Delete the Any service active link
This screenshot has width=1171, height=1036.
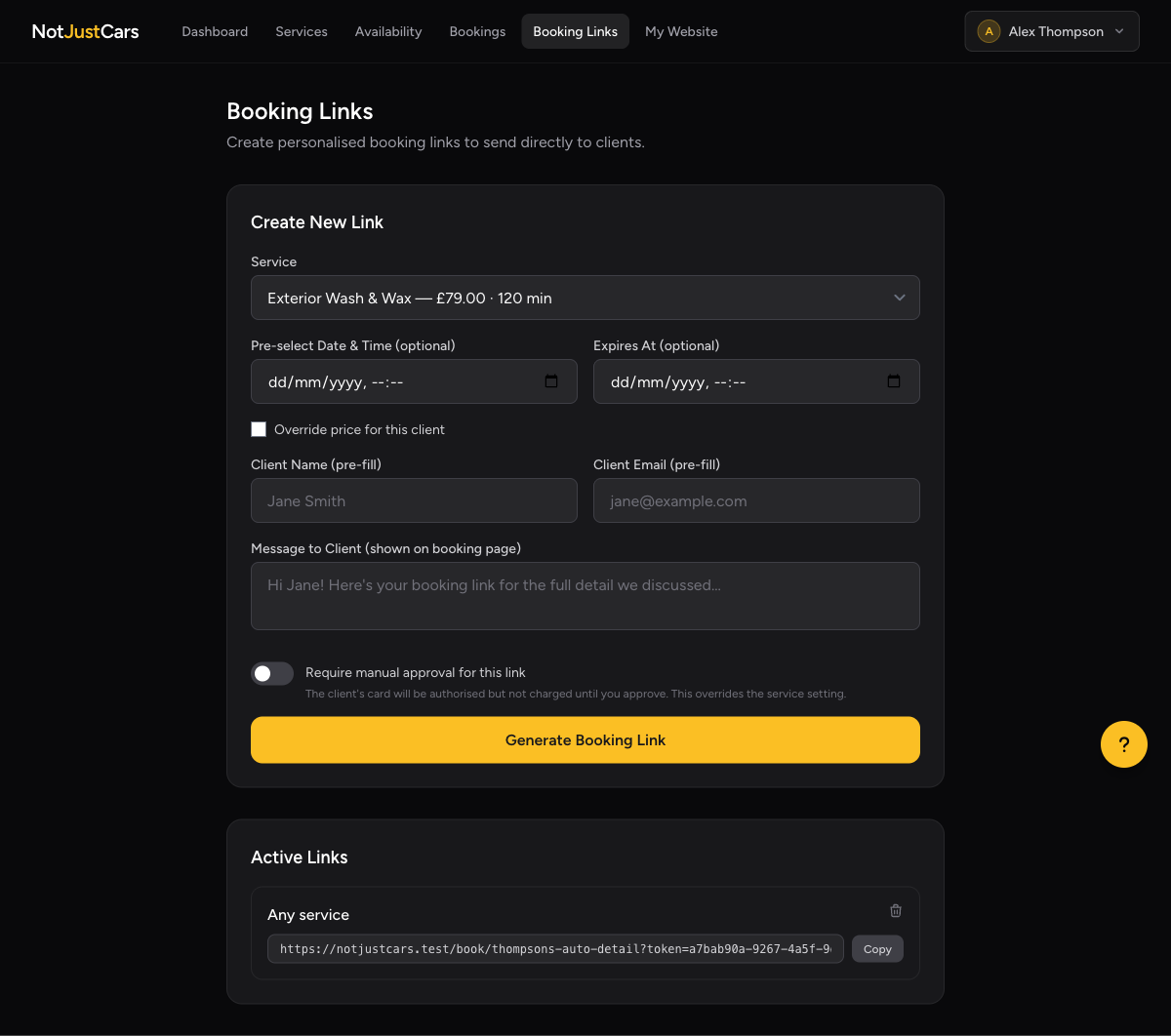tap(895, 910)
